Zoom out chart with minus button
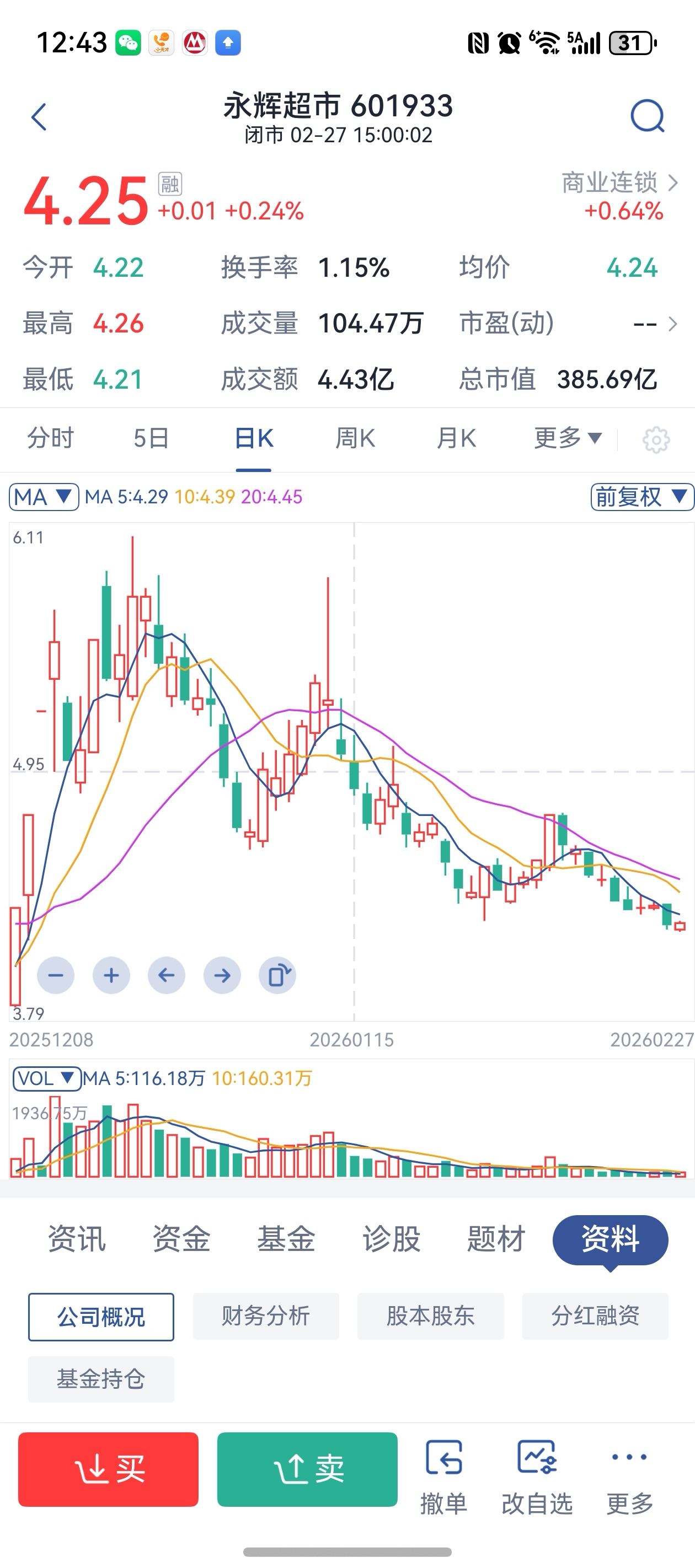The image size is (695, 1568). pos(55,976)
